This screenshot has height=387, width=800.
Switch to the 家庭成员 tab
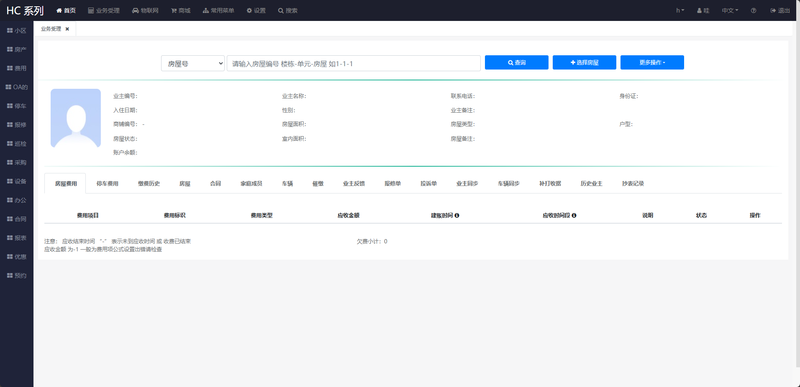251,184
